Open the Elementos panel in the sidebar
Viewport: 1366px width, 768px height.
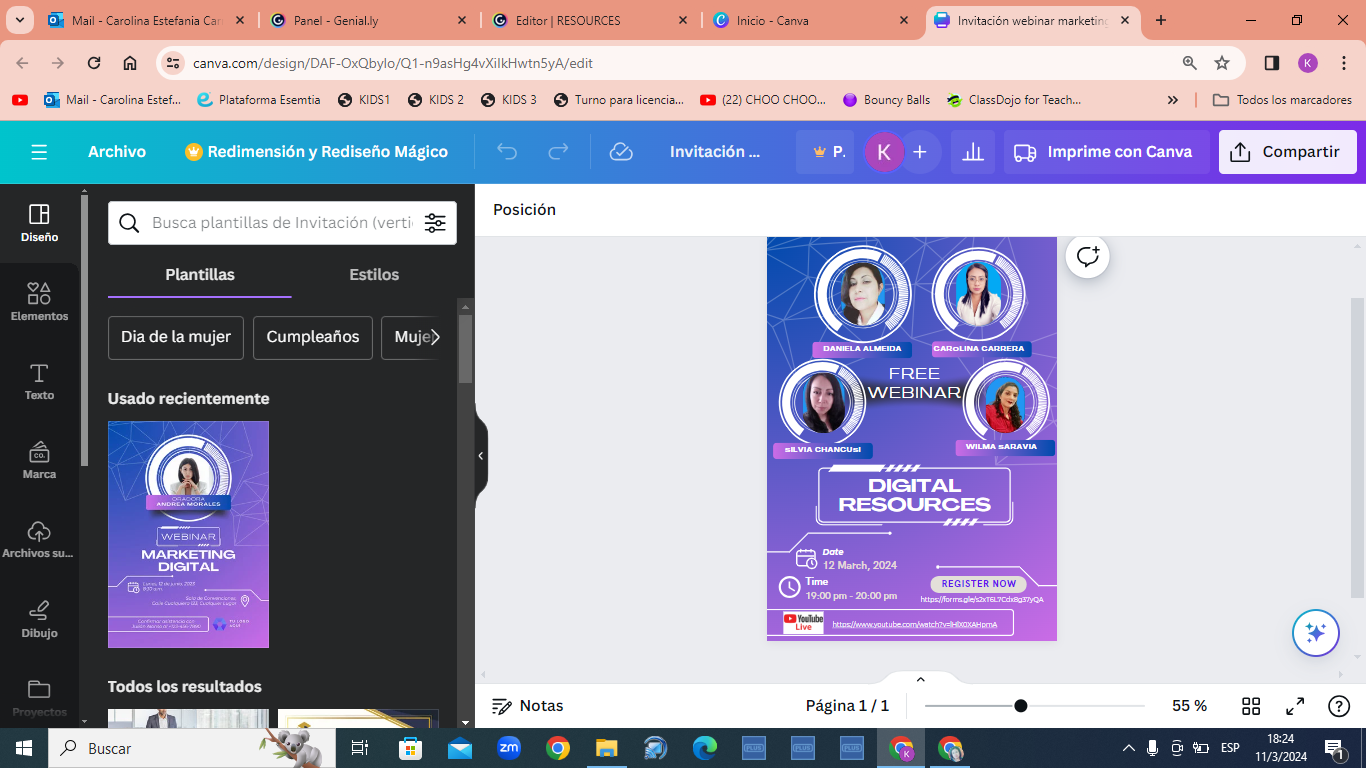point(39,300)
